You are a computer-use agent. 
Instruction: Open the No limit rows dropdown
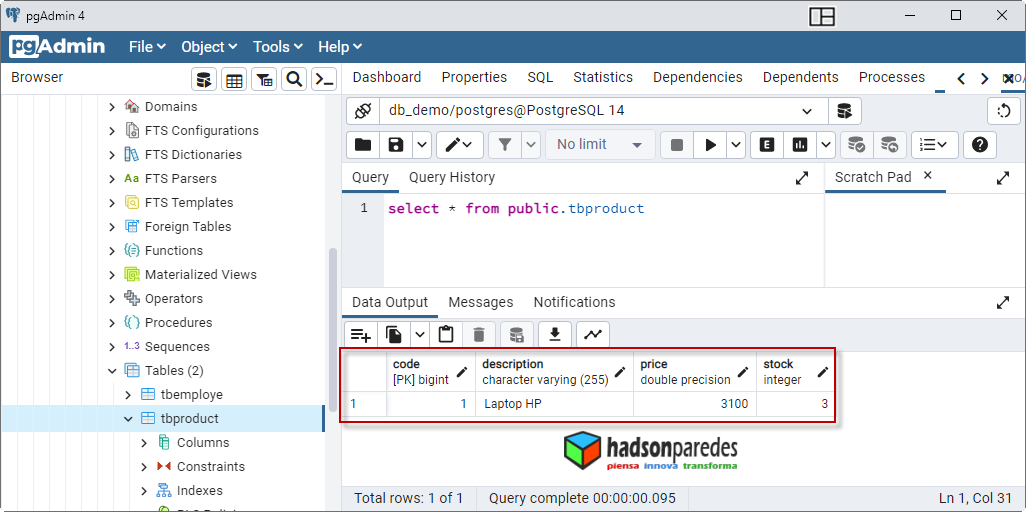tap(600, 145)
